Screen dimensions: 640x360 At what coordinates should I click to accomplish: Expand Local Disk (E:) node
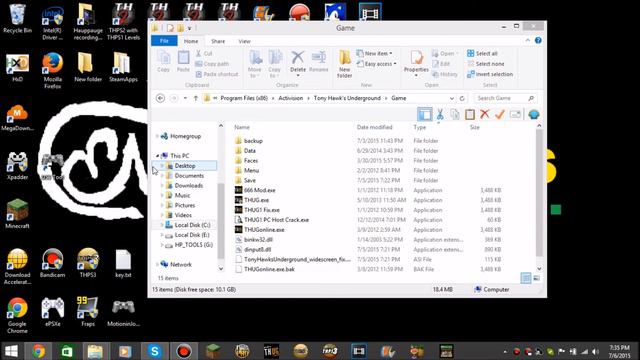[x=162, y=235]
